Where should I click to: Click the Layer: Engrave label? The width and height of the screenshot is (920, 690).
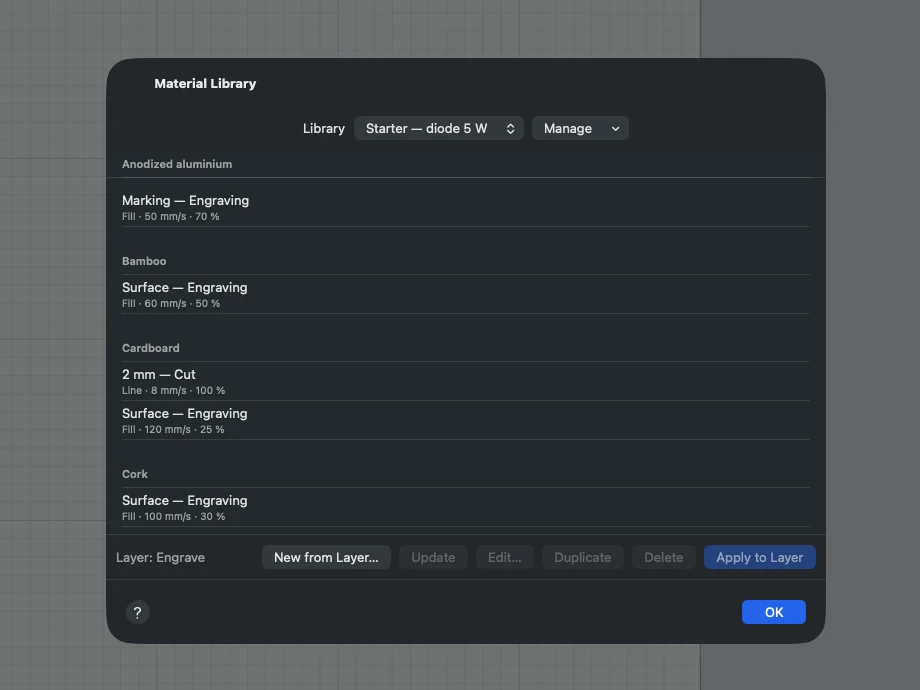tap(160, 557)
